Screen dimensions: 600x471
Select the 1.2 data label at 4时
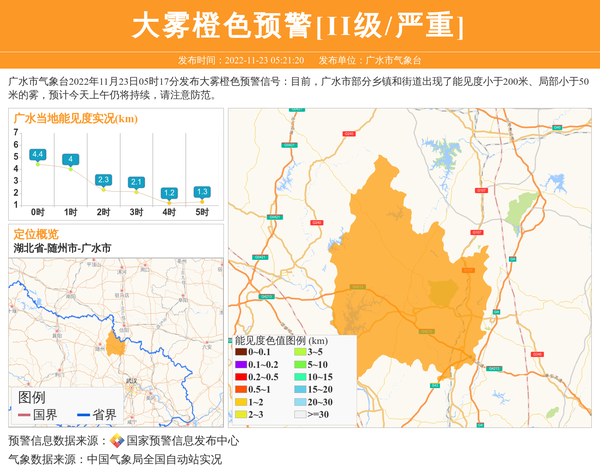click(x=169, y=192)
